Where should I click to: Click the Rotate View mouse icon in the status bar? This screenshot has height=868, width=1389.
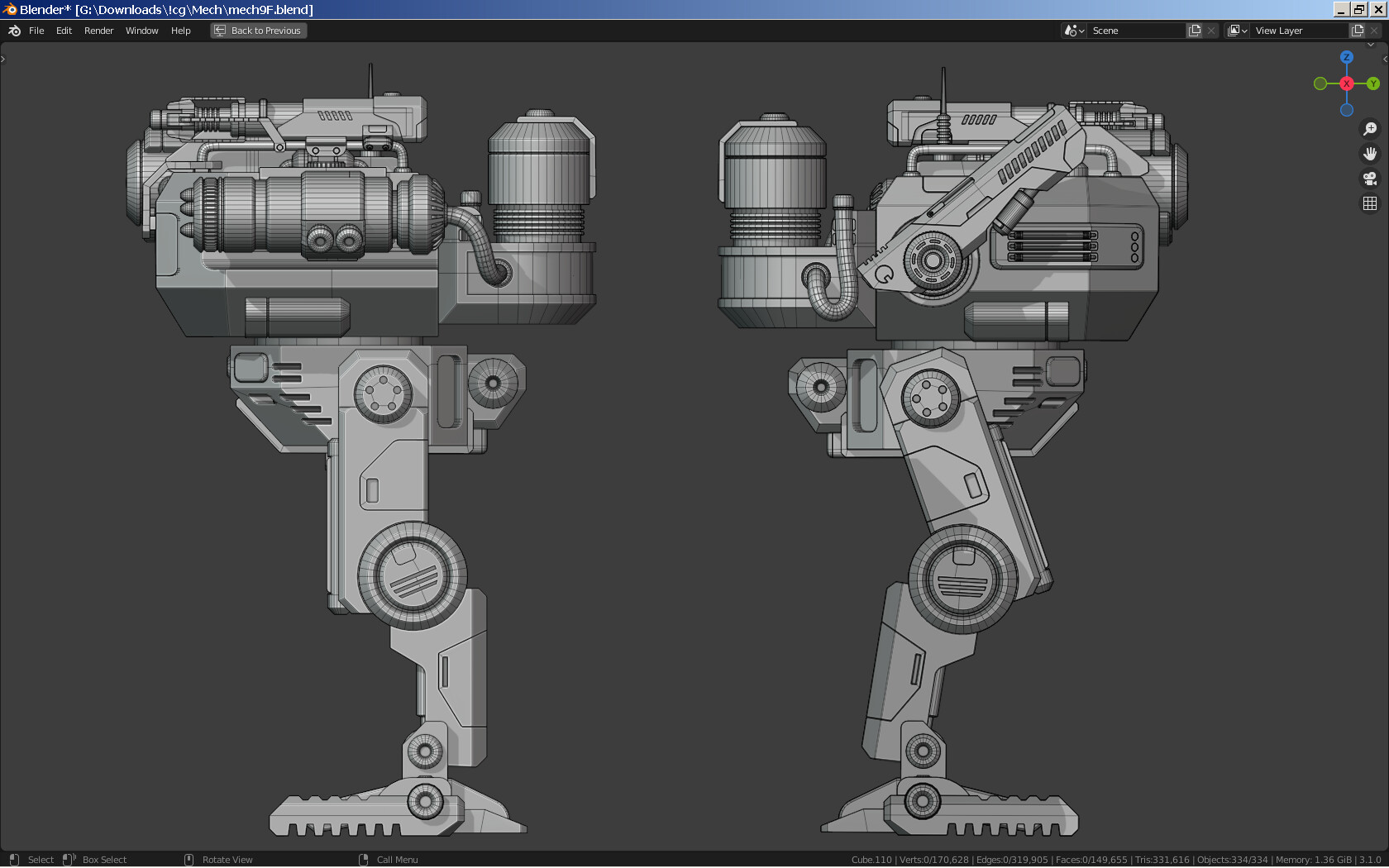click(189, 860)
